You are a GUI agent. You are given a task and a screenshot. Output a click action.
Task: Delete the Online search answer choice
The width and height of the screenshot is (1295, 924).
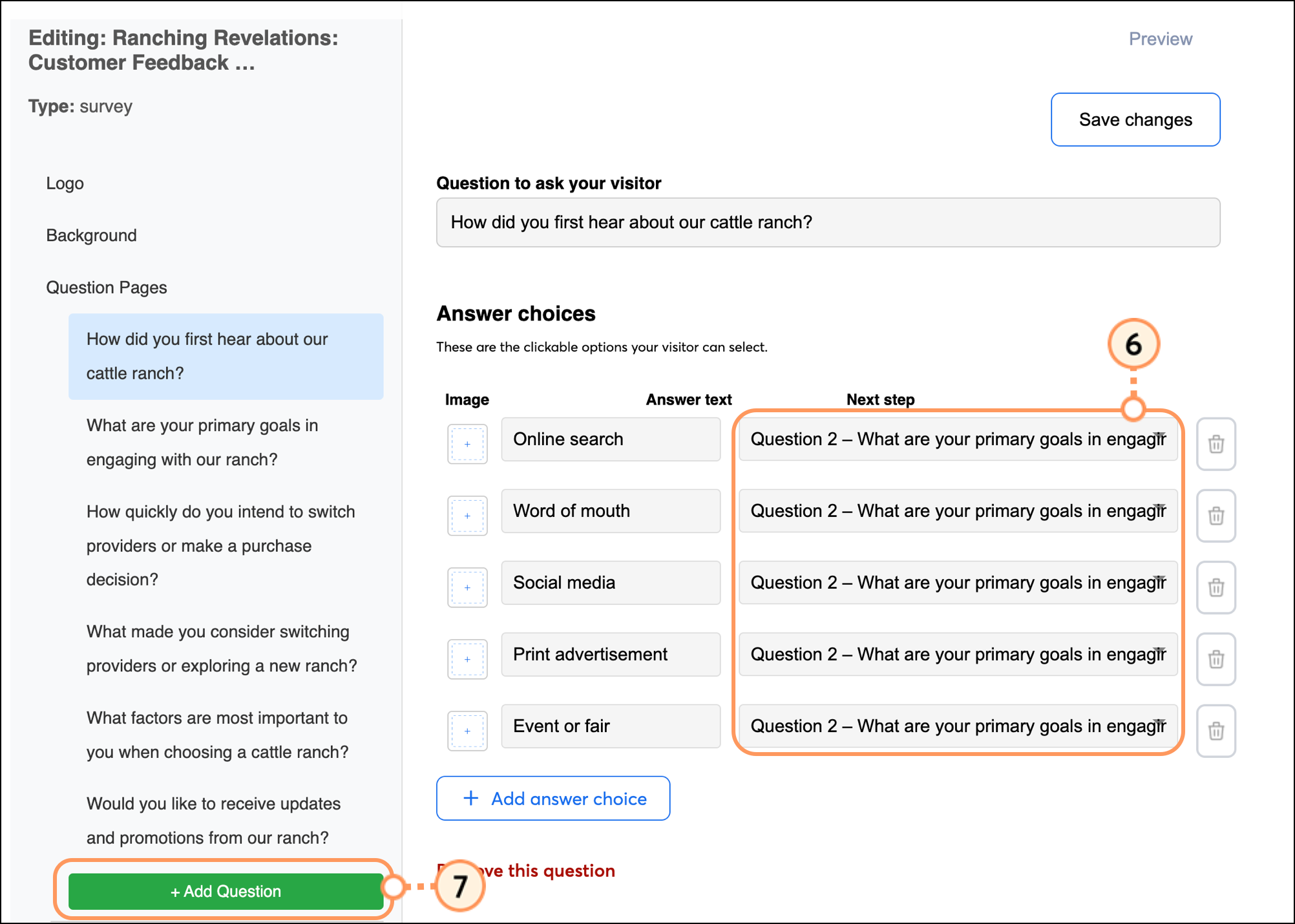[x=1216, y=444]
